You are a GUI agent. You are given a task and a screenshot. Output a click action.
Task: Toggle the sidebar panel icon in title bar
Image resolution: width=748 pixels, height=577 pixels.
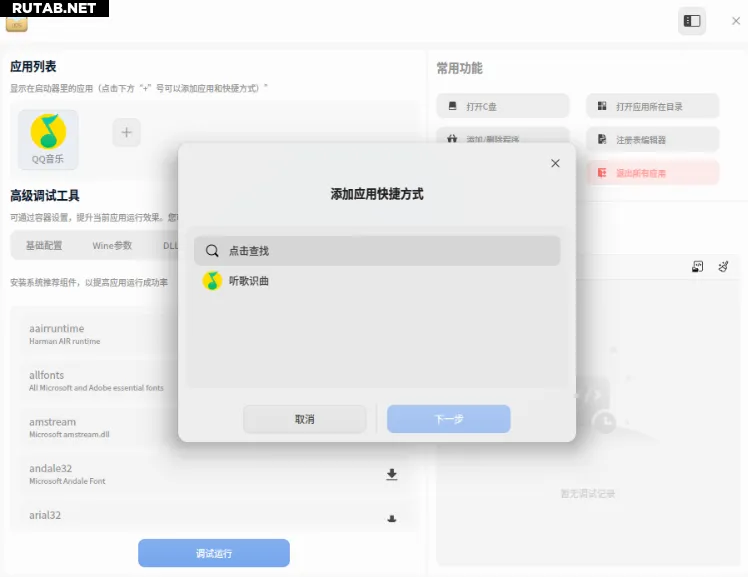click(x=692, y=21)
